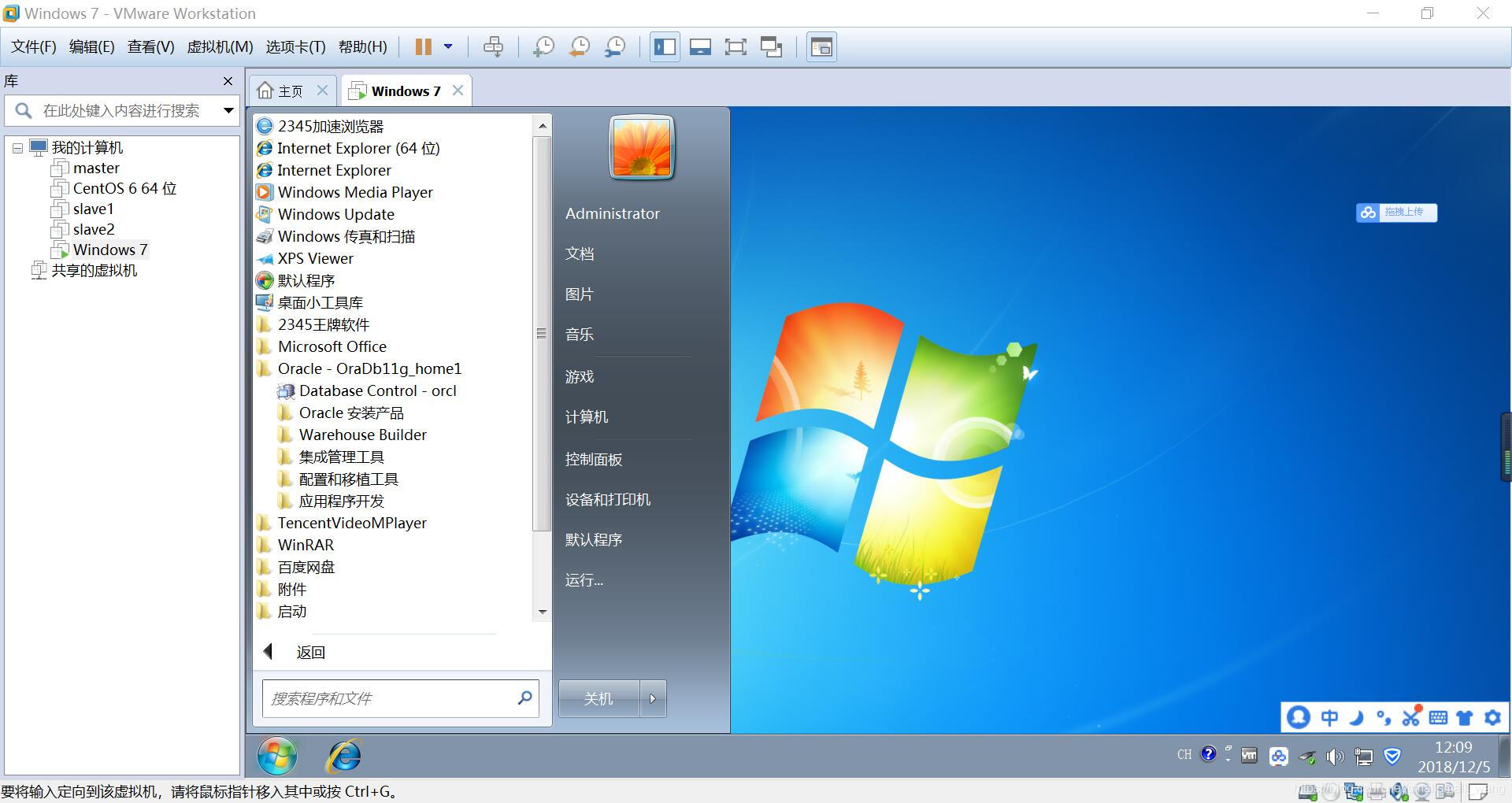The width and height of the screenshot is (1512, 803).
Task: Click the Windows Start orb in guest
Action: tap(277, 757)
